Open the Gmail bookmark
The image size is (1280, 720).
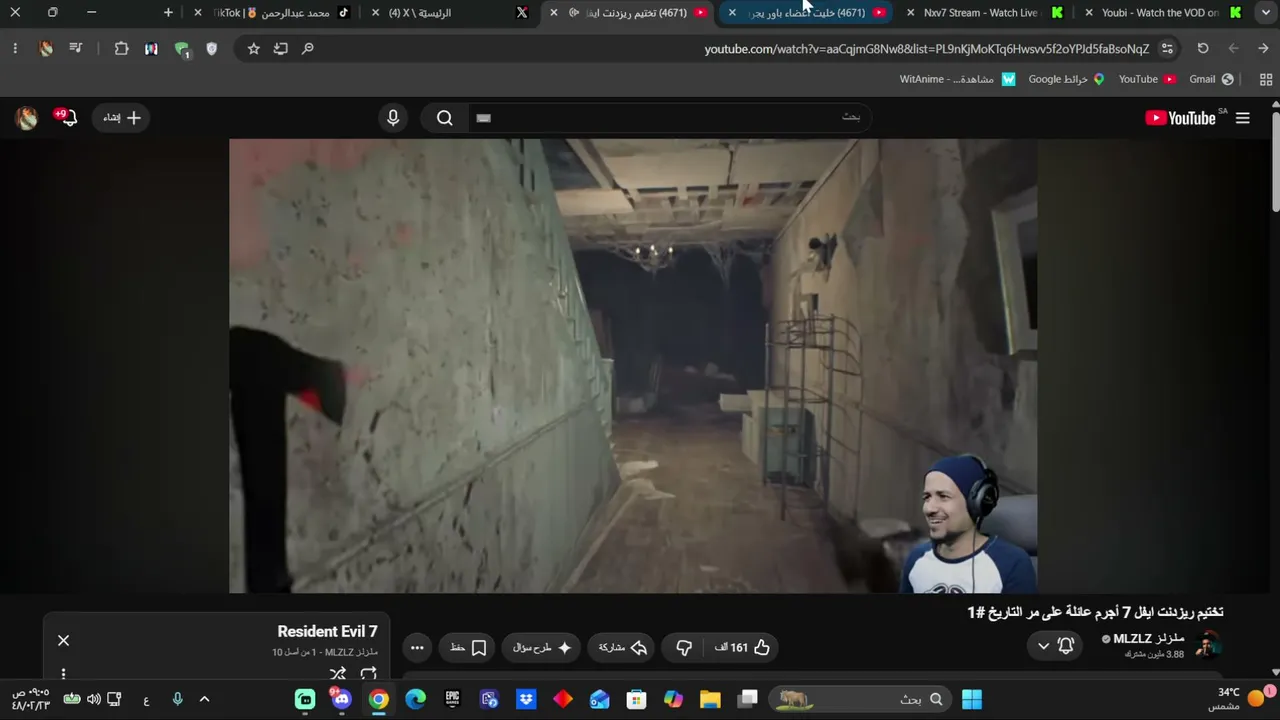1210,79
